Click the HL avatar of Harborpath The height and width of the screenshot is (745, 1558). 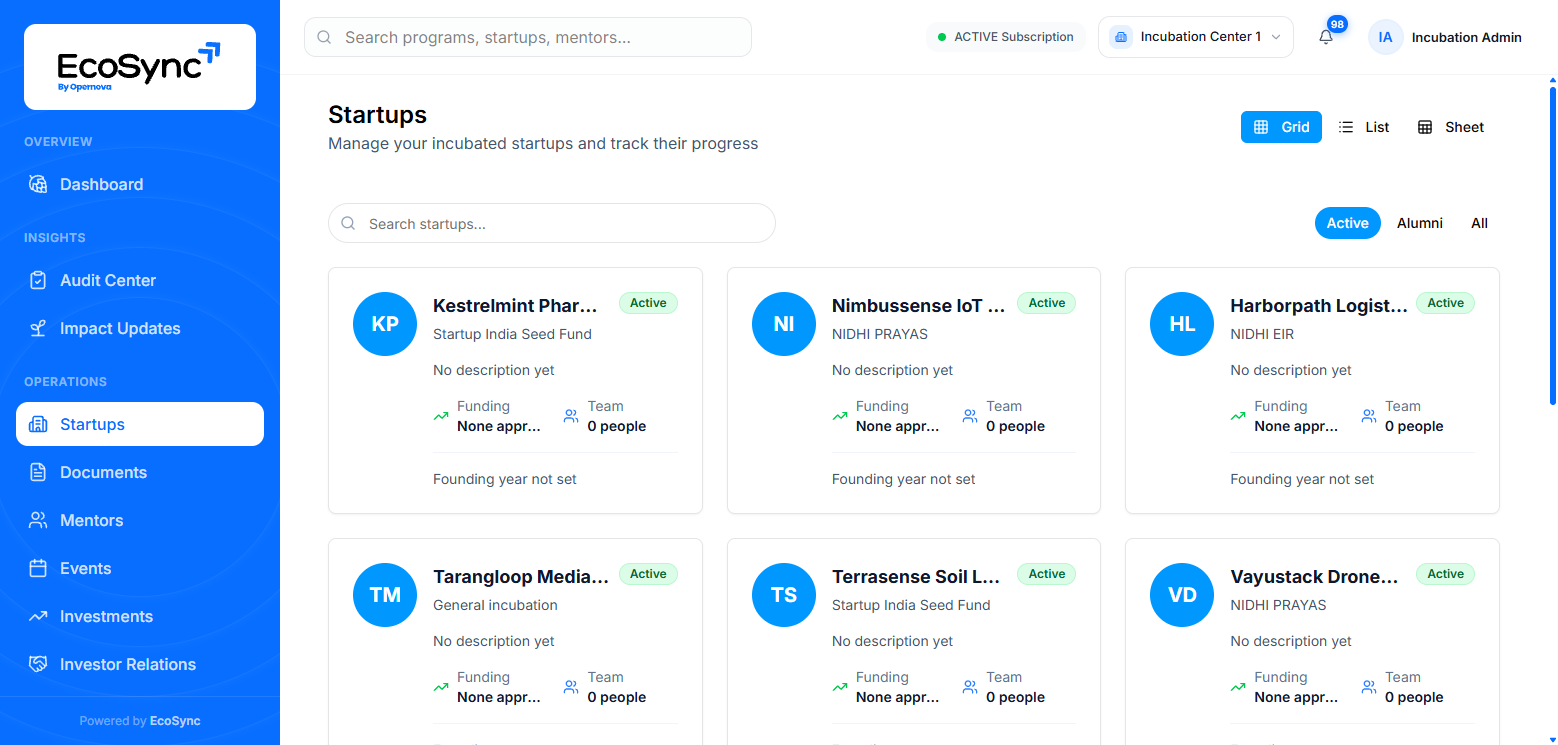(1182, 324)
